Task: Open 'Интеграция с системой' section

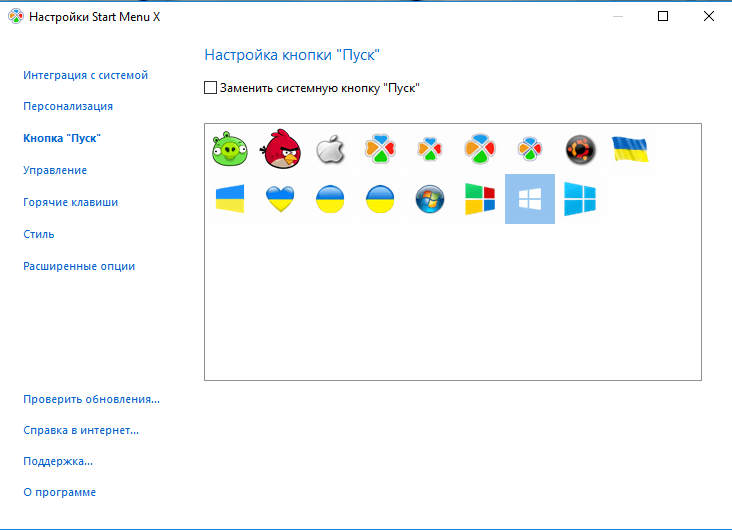Action: coord(85,75)
